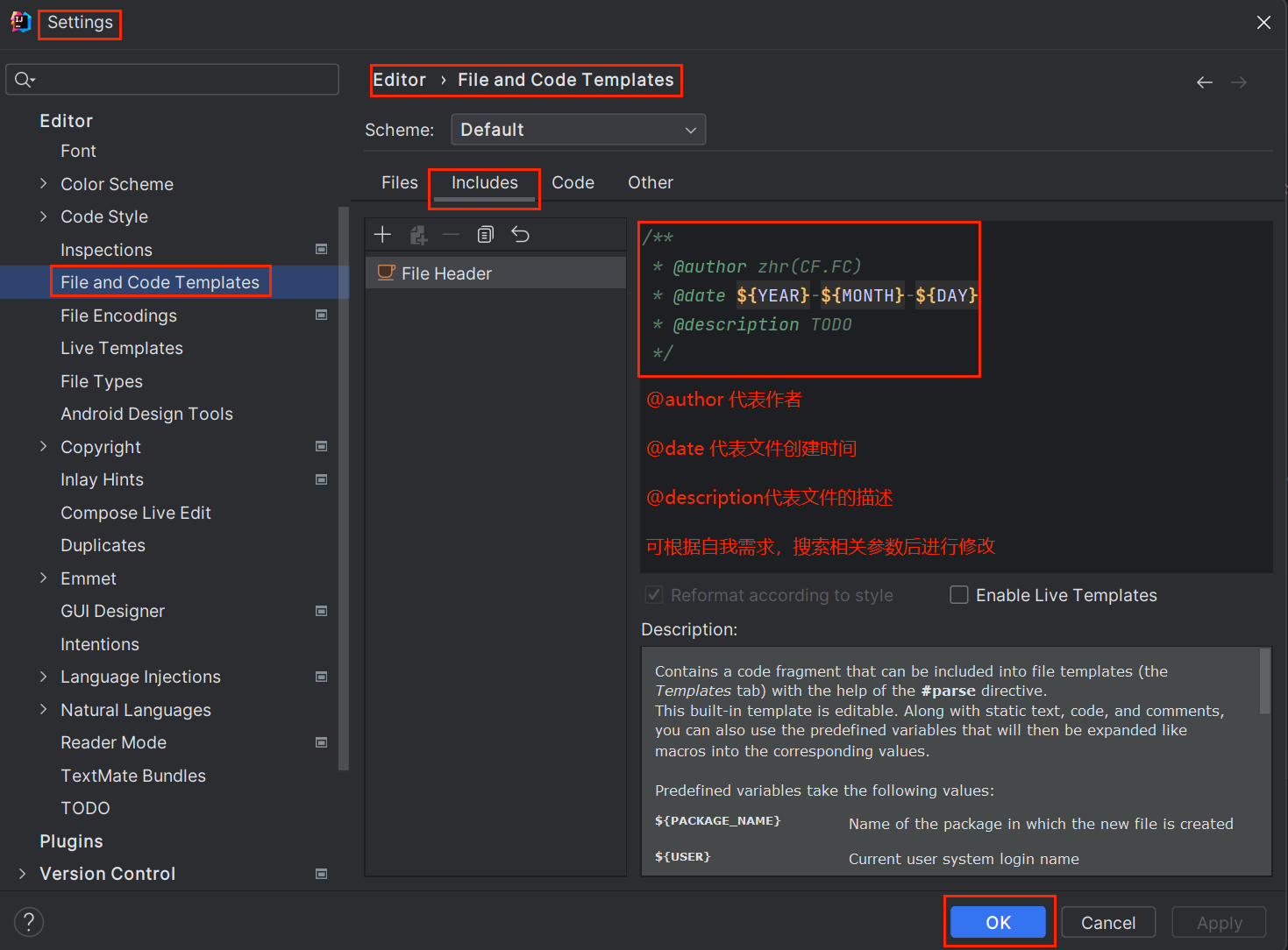Image resolution: width=1288 pixels, height=950 pixels.
Task: Open Android Design Tools settings
Action: [147, 414]
